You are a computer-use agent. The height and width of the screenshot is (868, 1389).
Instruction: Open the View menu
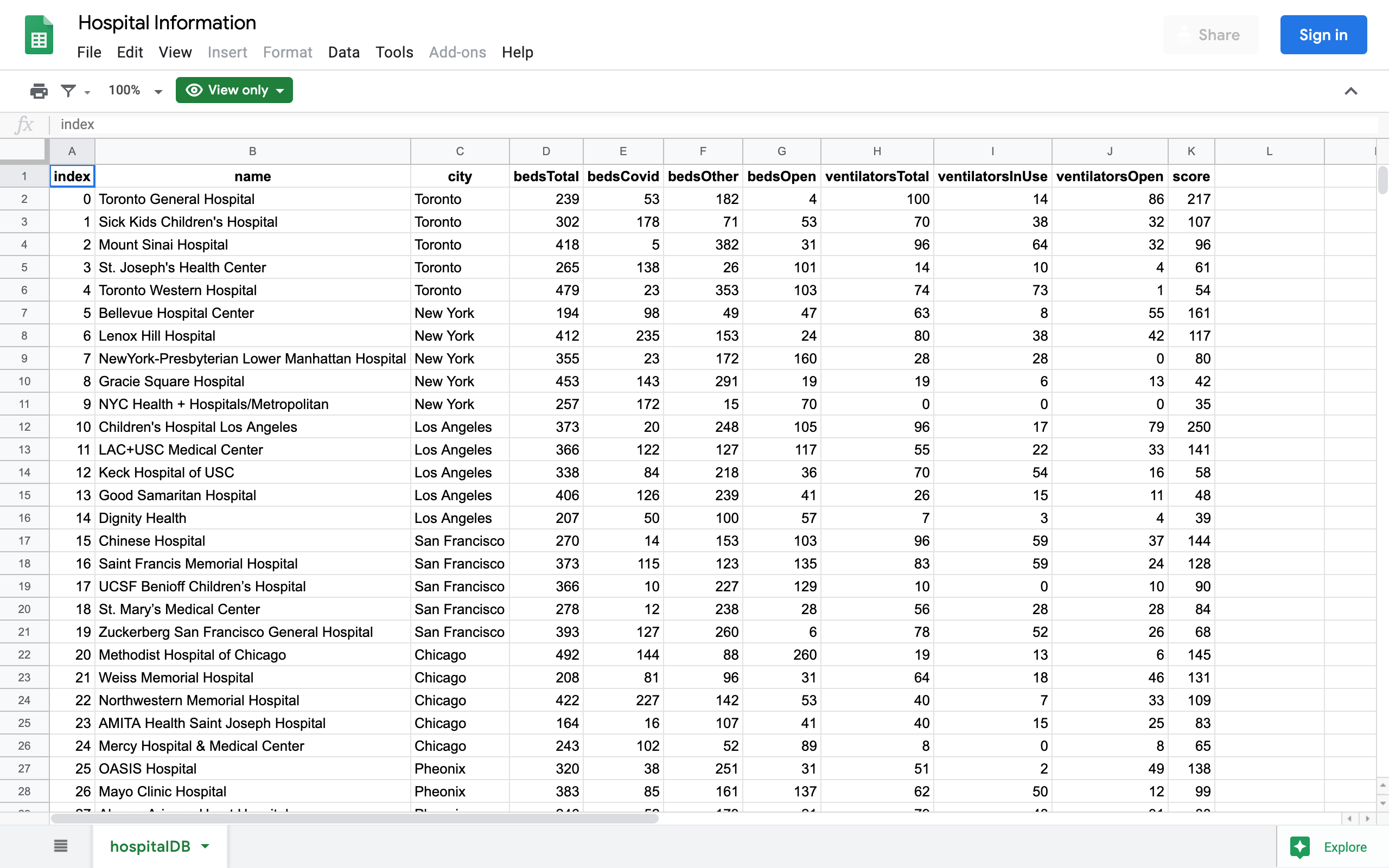click(175, 52)
